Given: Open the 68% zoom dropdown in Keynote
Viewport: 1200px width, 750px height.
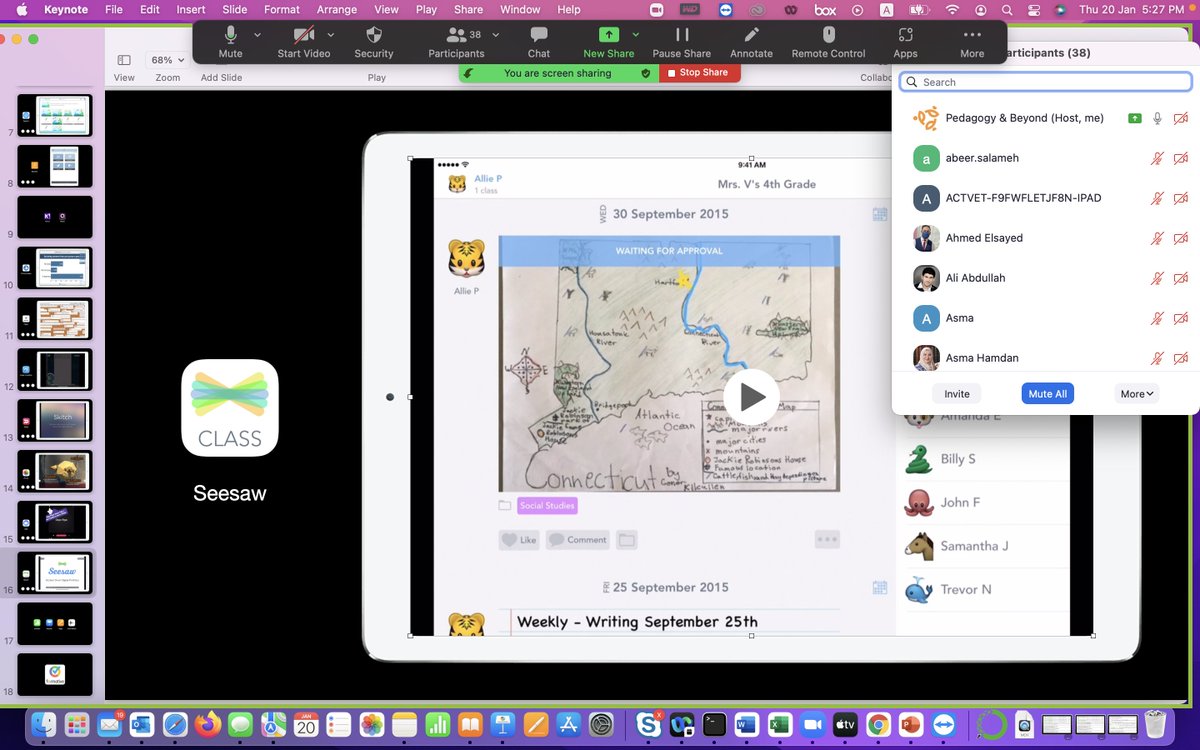Looking at the screenshot, I should tap(167, 60).
